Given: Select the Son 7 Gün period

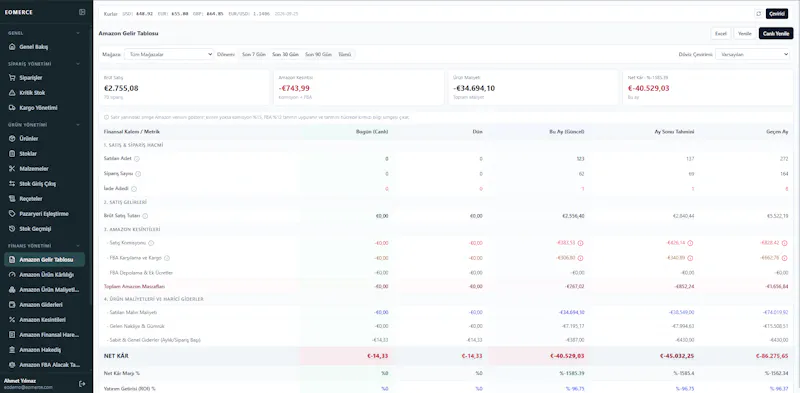Looking at the screenshot, I should click(x=253, y=54).
